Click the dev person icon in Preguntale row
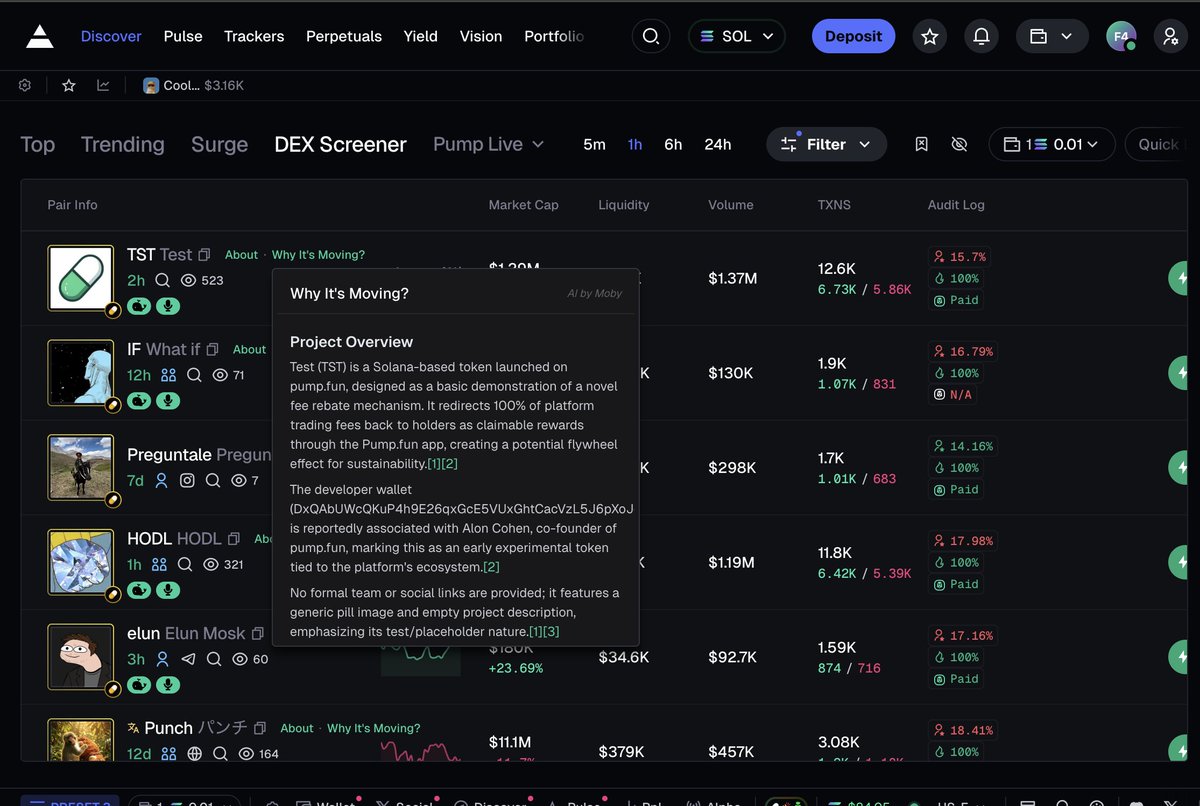 pyautogui.click(x=161, y=480)
